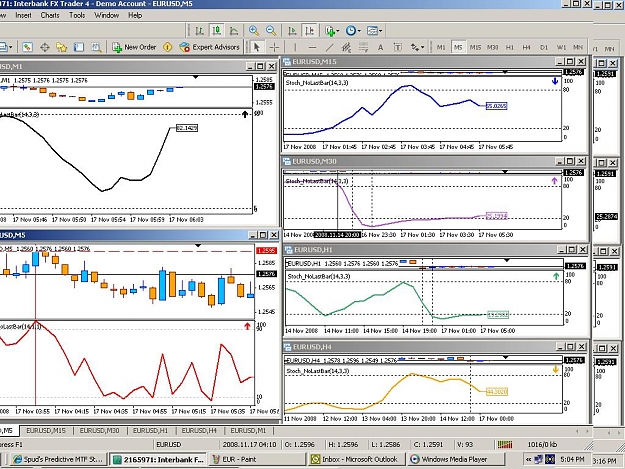The image size is (625, 469).
Task: Open Windows Media Player taskbar button
Action: pos(456,459)
